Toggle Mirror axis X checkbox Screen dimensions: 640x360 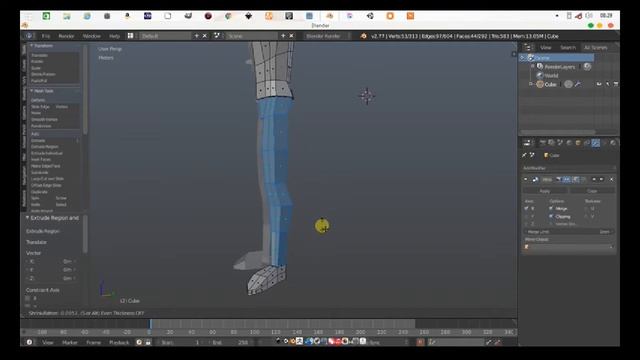[x=527, y=209]
